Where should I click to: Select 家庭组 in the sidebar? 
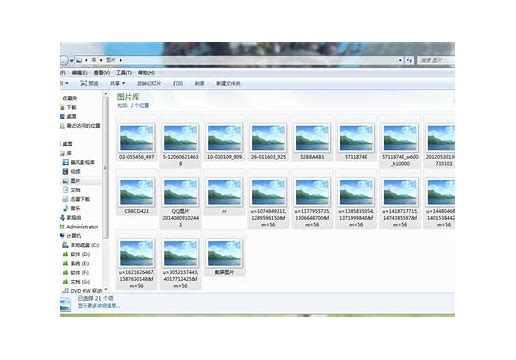[71, 217]
